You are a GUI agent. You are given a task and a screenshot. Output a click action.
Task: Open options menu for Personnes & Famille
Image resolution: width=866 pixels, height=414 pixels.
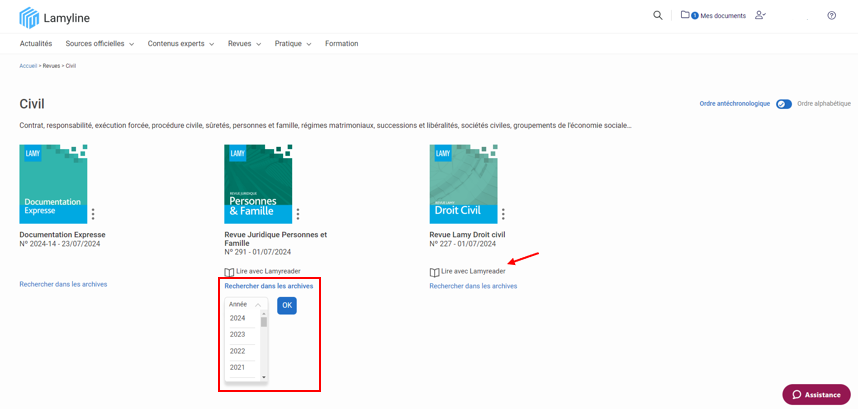(298, 214)
